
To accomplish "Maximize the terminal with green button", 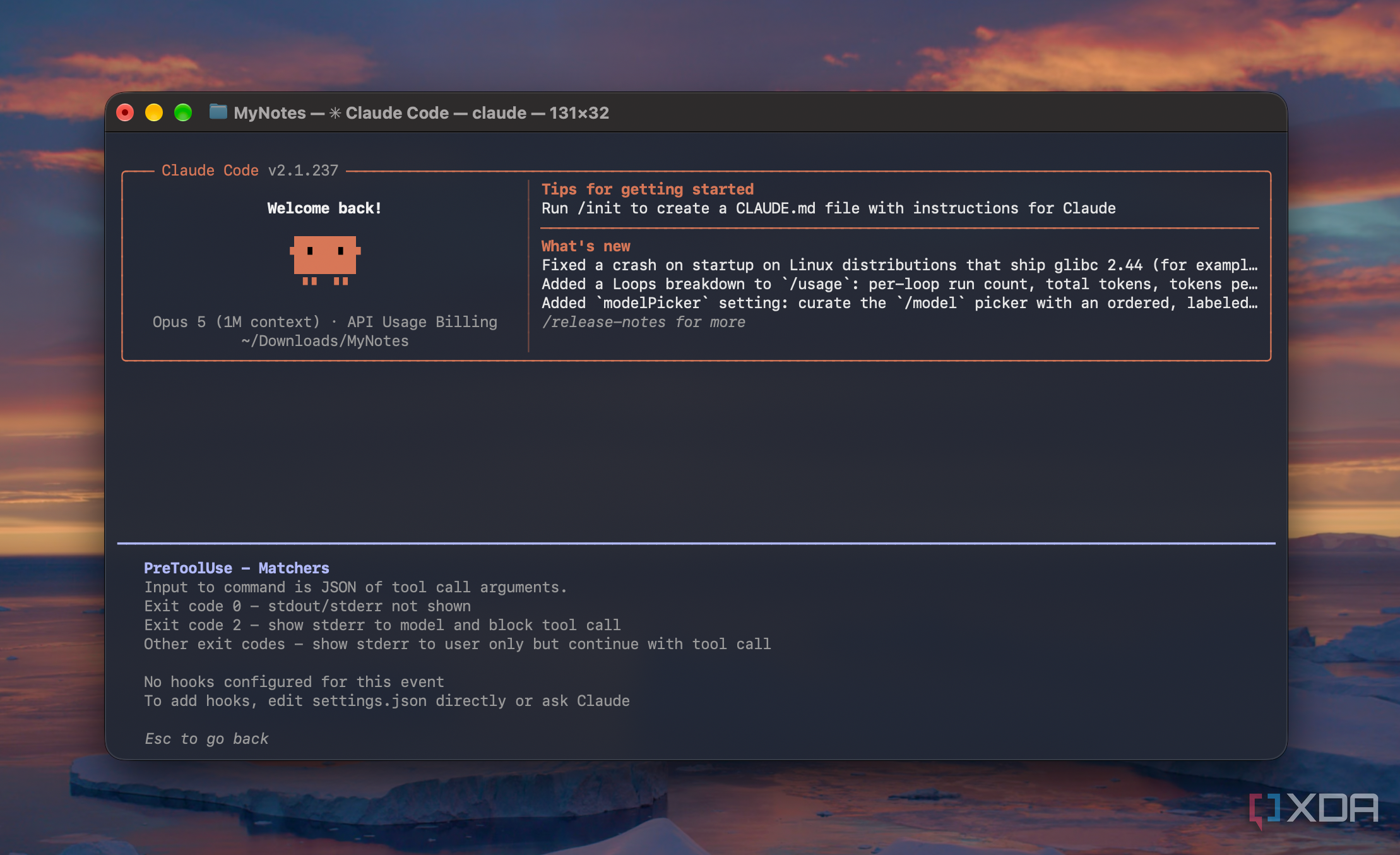I will [x=183, y=113].
